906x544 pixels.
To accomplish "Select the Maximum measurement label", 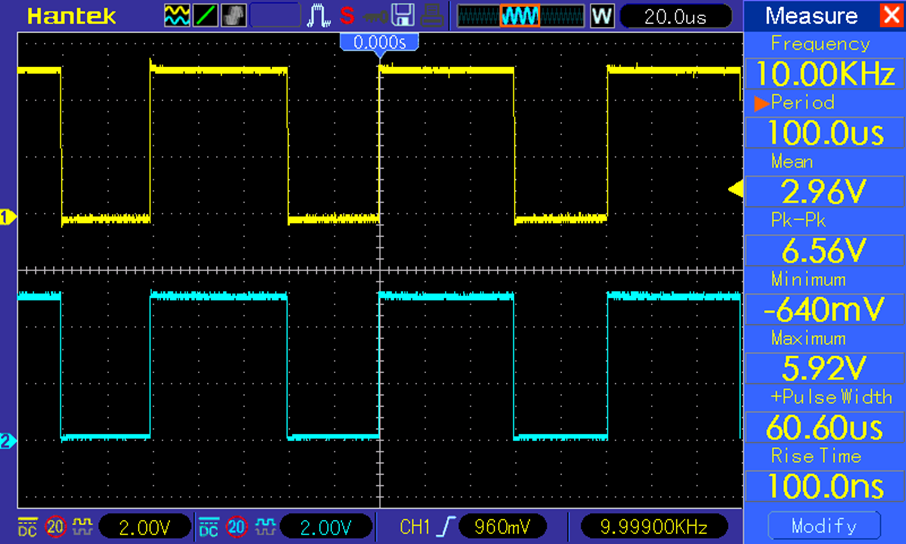I will tap(808, 338).
